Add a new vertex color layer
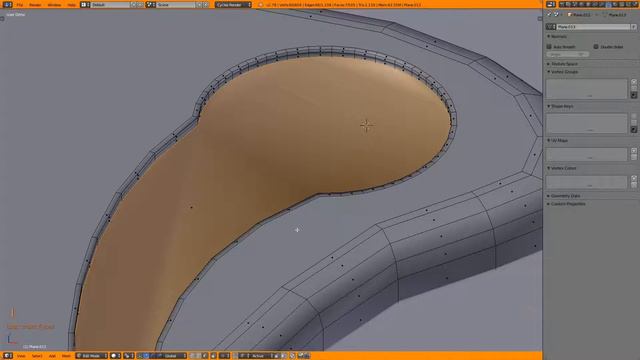The height and width of the screenshot is (360, 640). [634, 178]
